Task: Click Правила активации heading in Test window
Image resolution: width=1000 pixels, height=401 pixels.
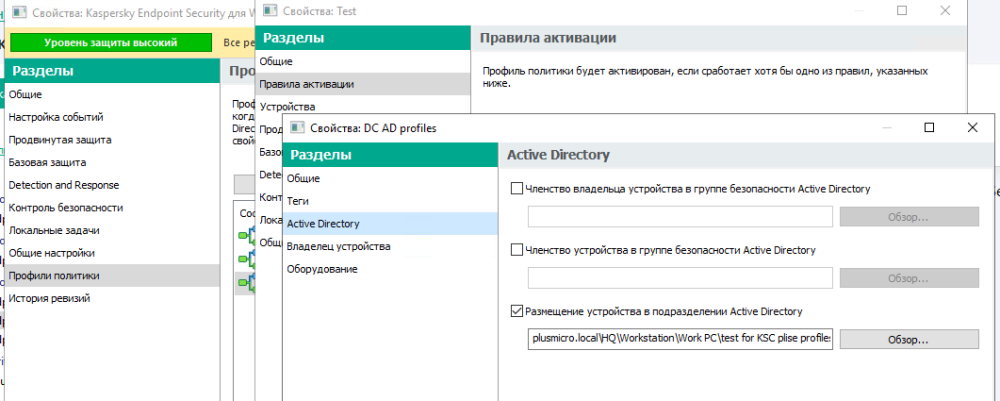Action: (547, 38)
